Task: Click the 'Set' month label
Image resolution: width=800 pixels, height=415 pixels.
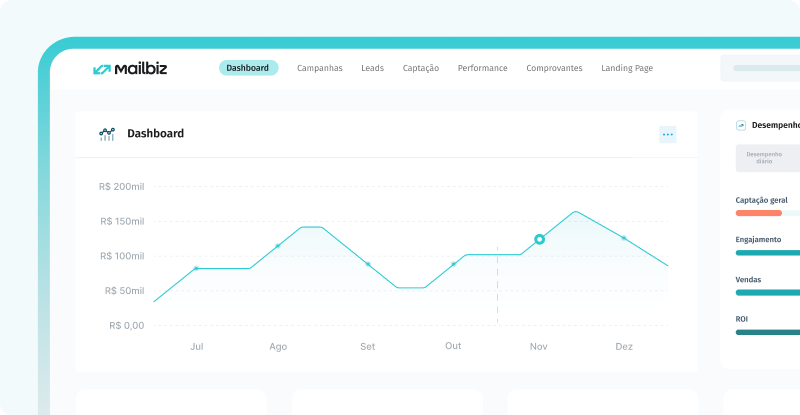Action: (x=367, y=347)
